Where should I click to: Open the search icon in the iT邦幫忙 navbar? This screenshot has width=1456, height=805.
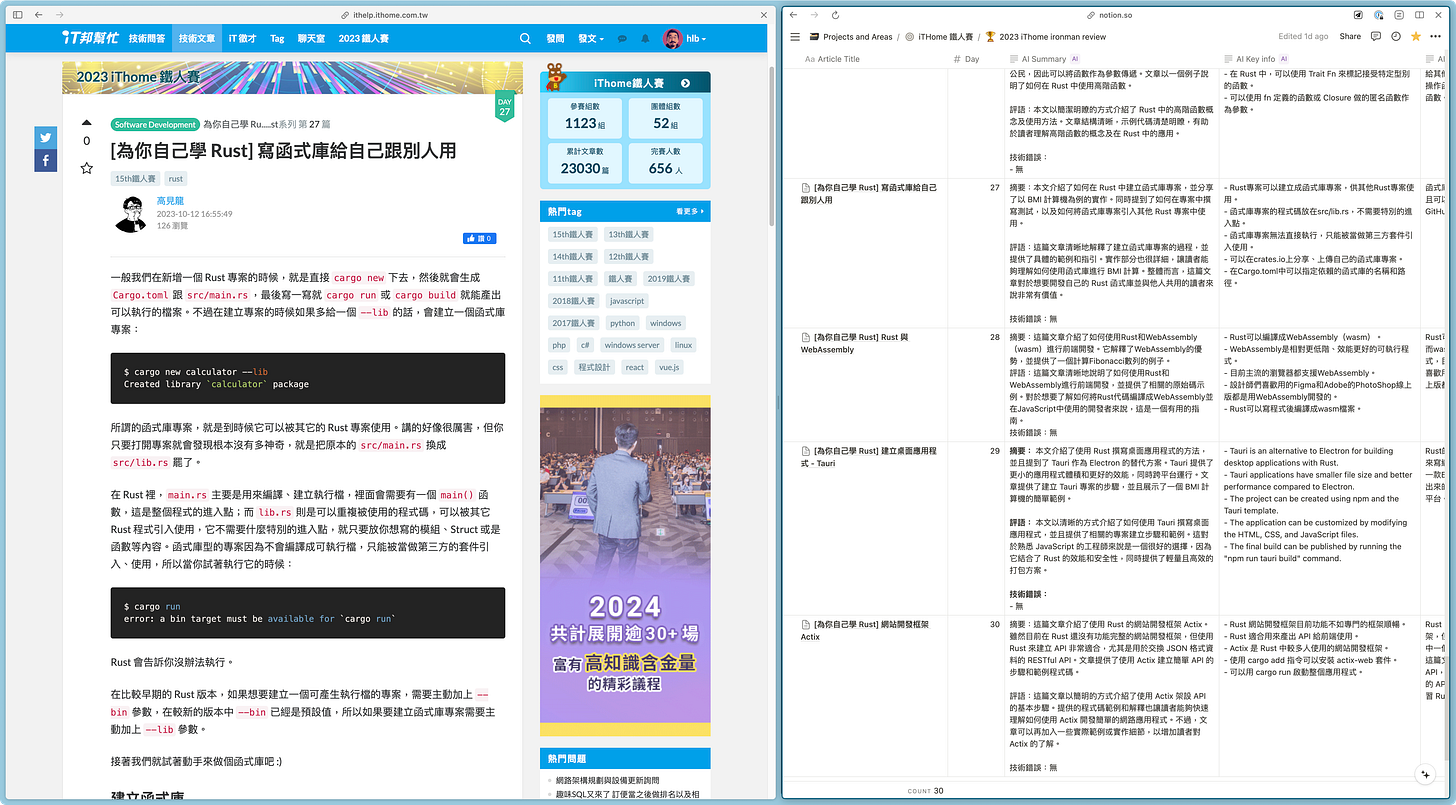coord(525,39)
